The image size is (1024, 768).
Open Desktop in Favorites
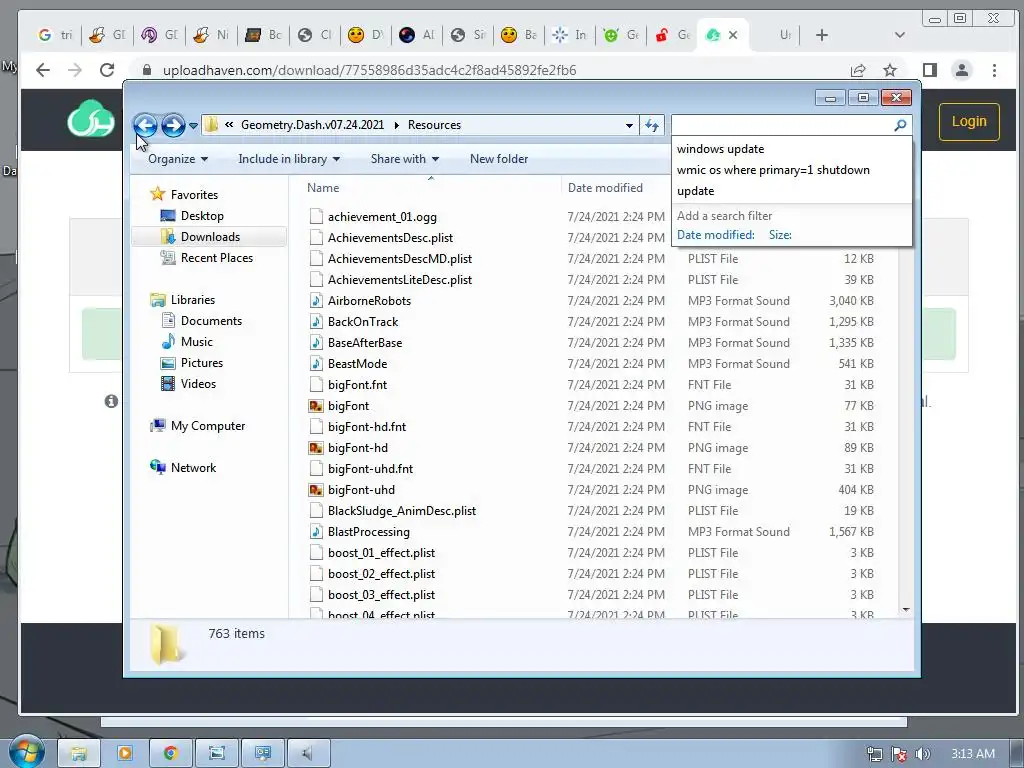point(202,216)
